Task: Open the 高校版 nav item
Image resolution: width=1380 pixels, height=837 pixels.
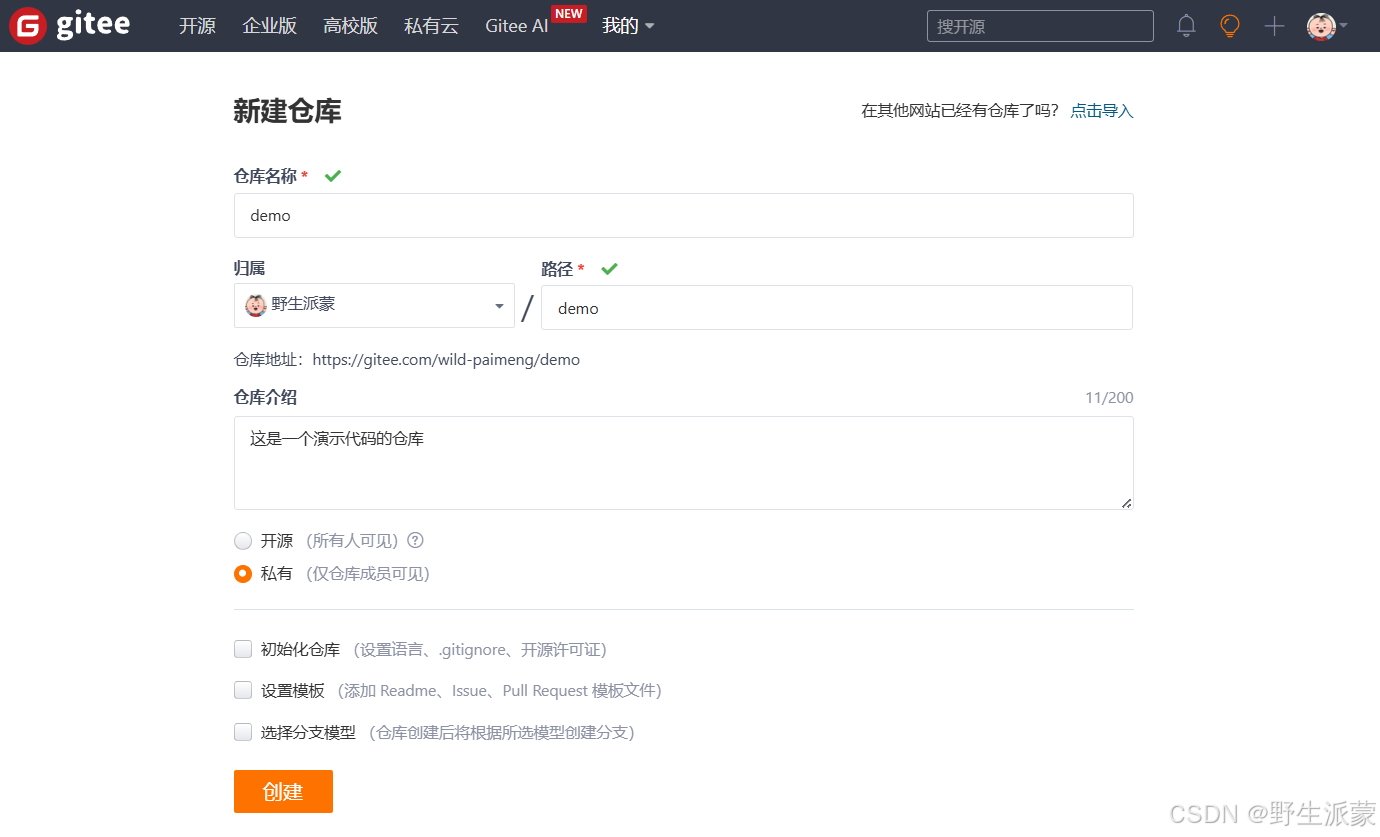Action: (x=351, y=26)
